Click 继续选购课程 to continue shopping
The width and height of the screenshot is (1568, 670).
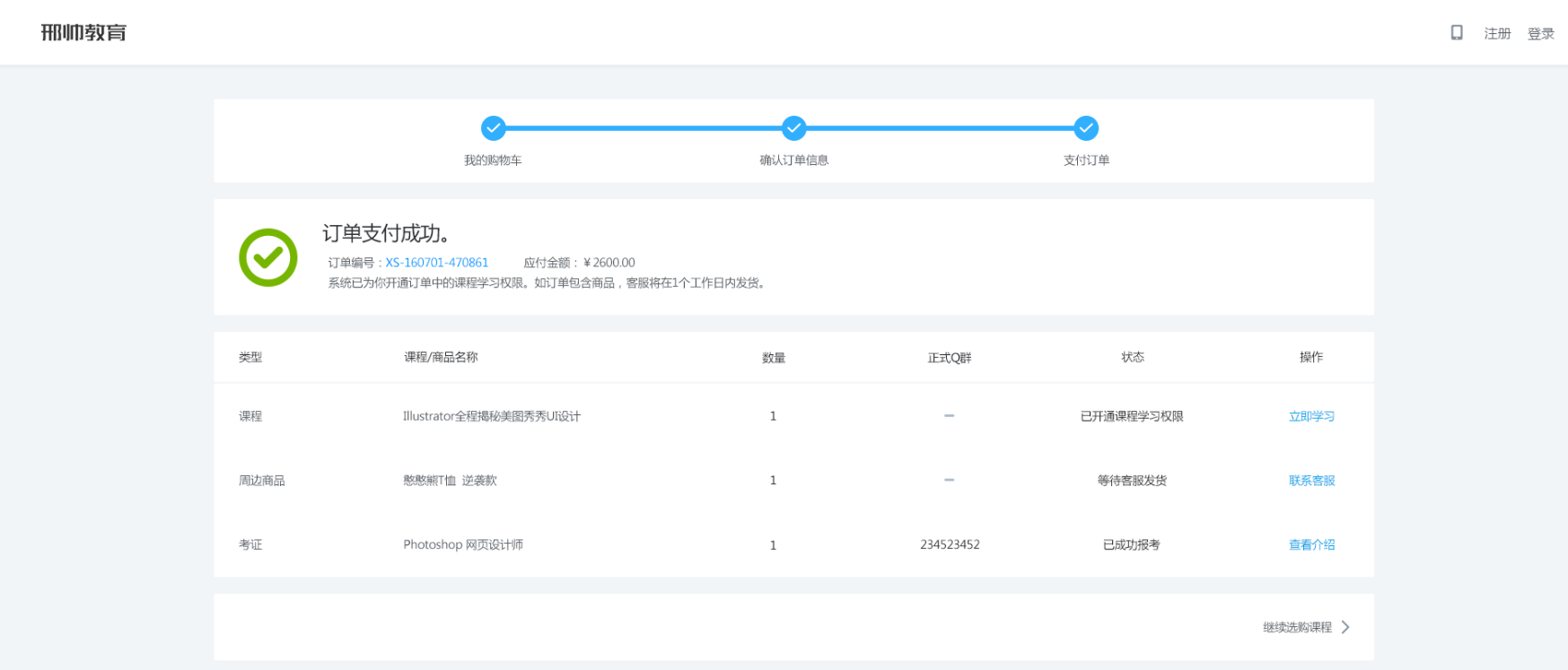1297,627
